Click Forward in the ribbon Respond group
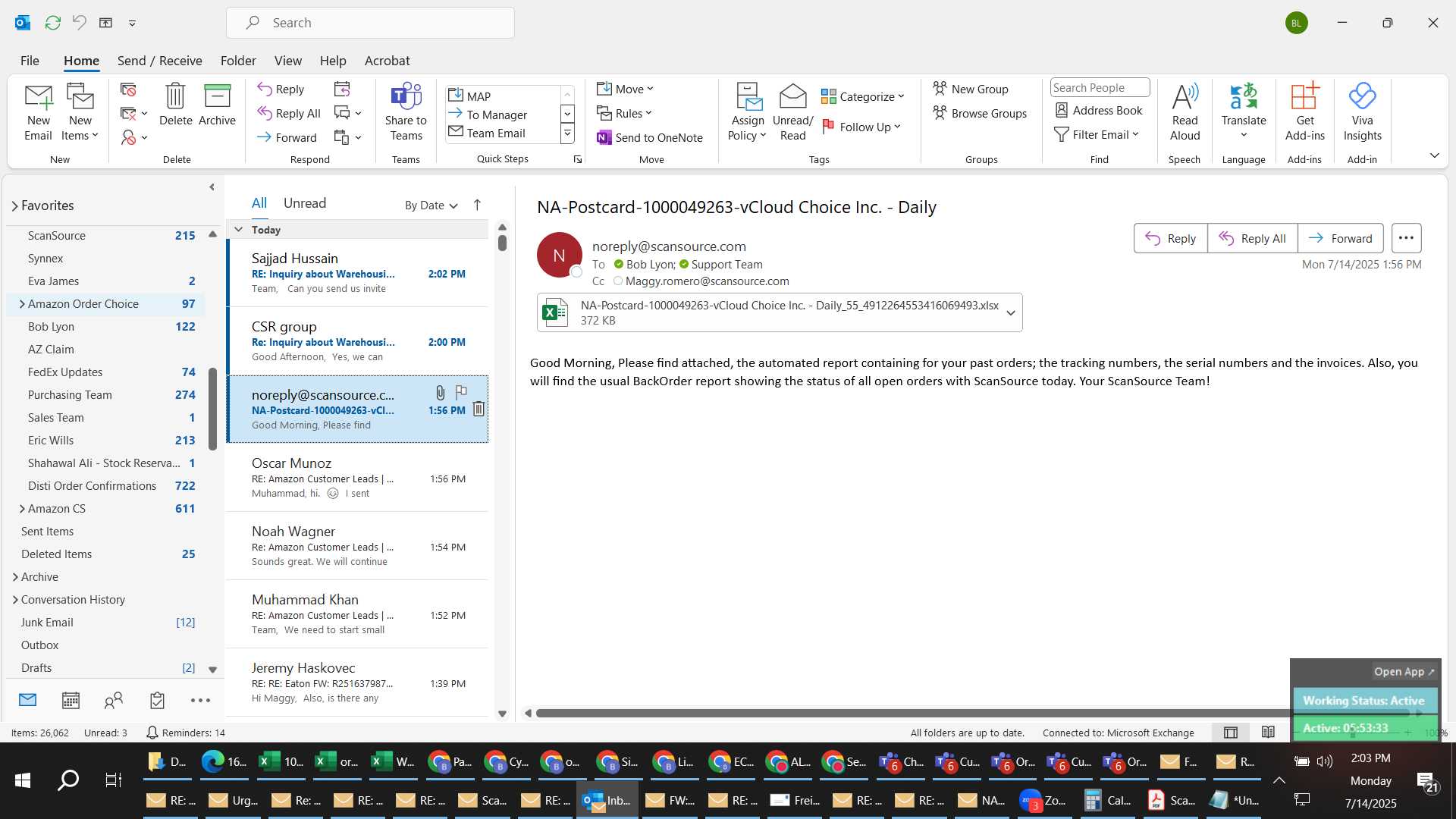 pyautogui.click(x=287, y=137)
